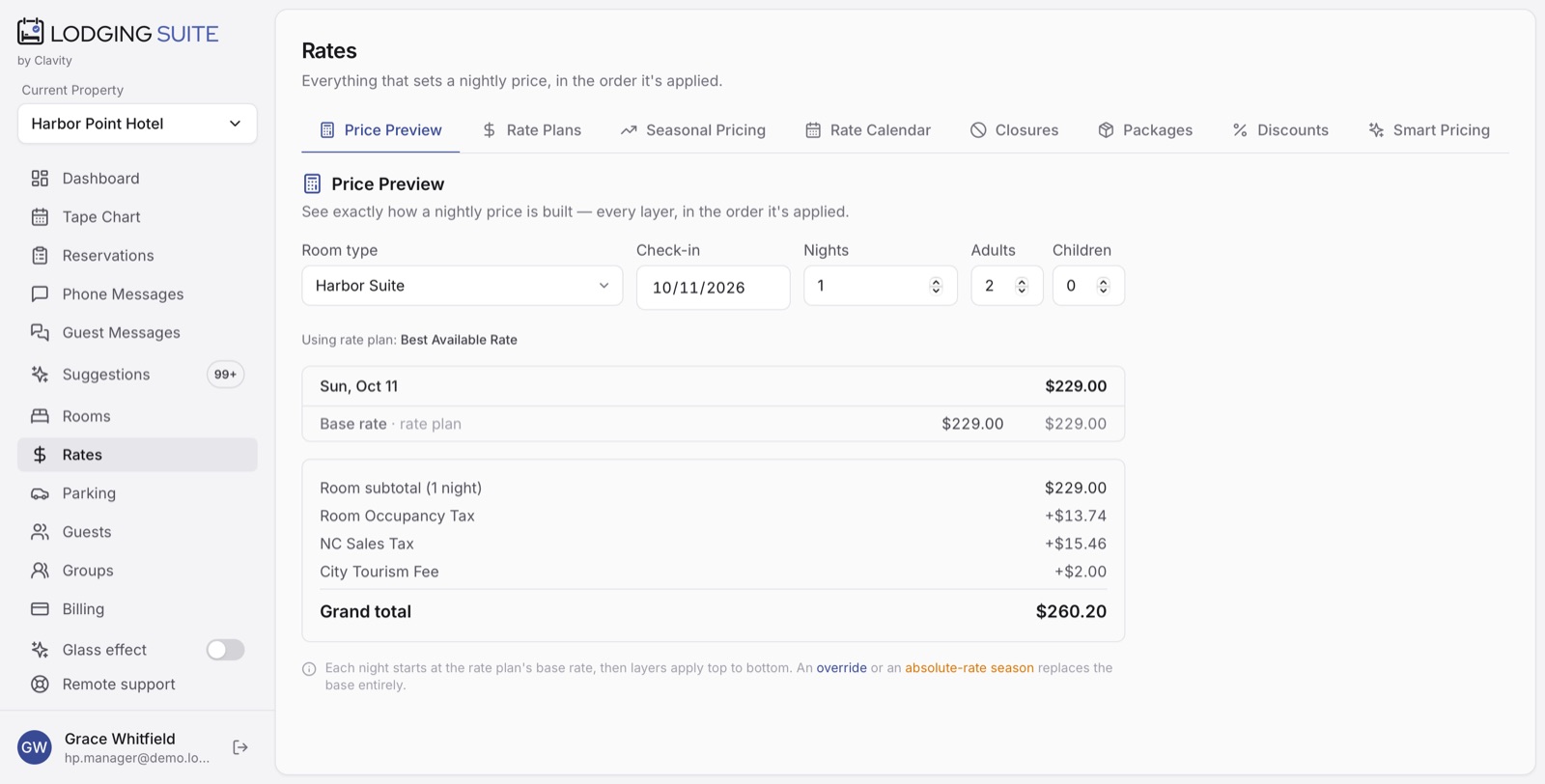Go to the Guests page
Image resolution: width=1545 pixels, height=784 pixels.
[x=137, y=532]
